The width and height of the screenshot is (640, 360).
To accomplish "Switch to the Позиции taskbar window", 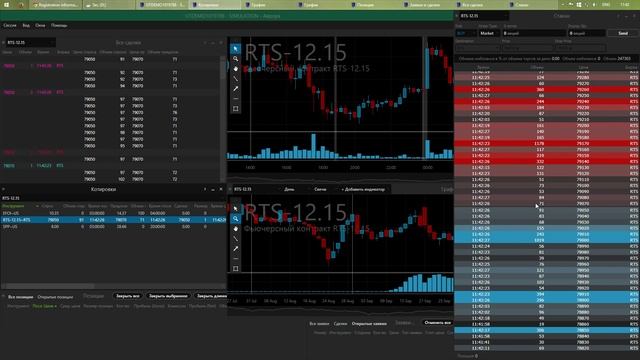I will 373,5.
